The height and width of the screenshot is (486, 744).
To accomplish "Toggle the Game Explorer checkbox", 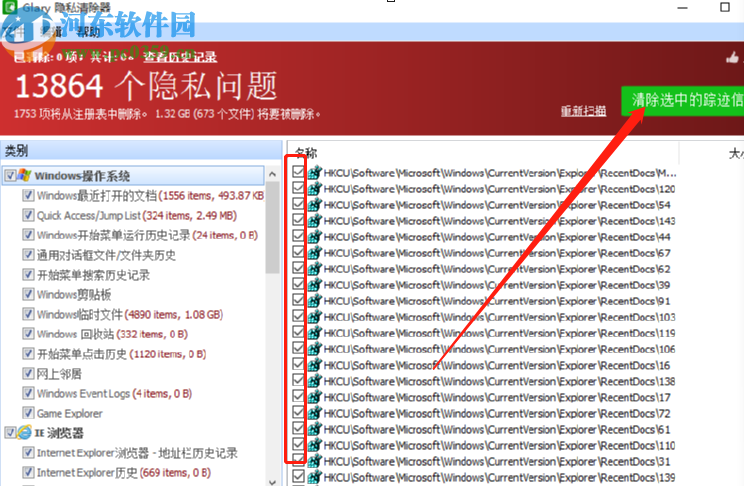I will pyautogui.click(x=28, y=413).
